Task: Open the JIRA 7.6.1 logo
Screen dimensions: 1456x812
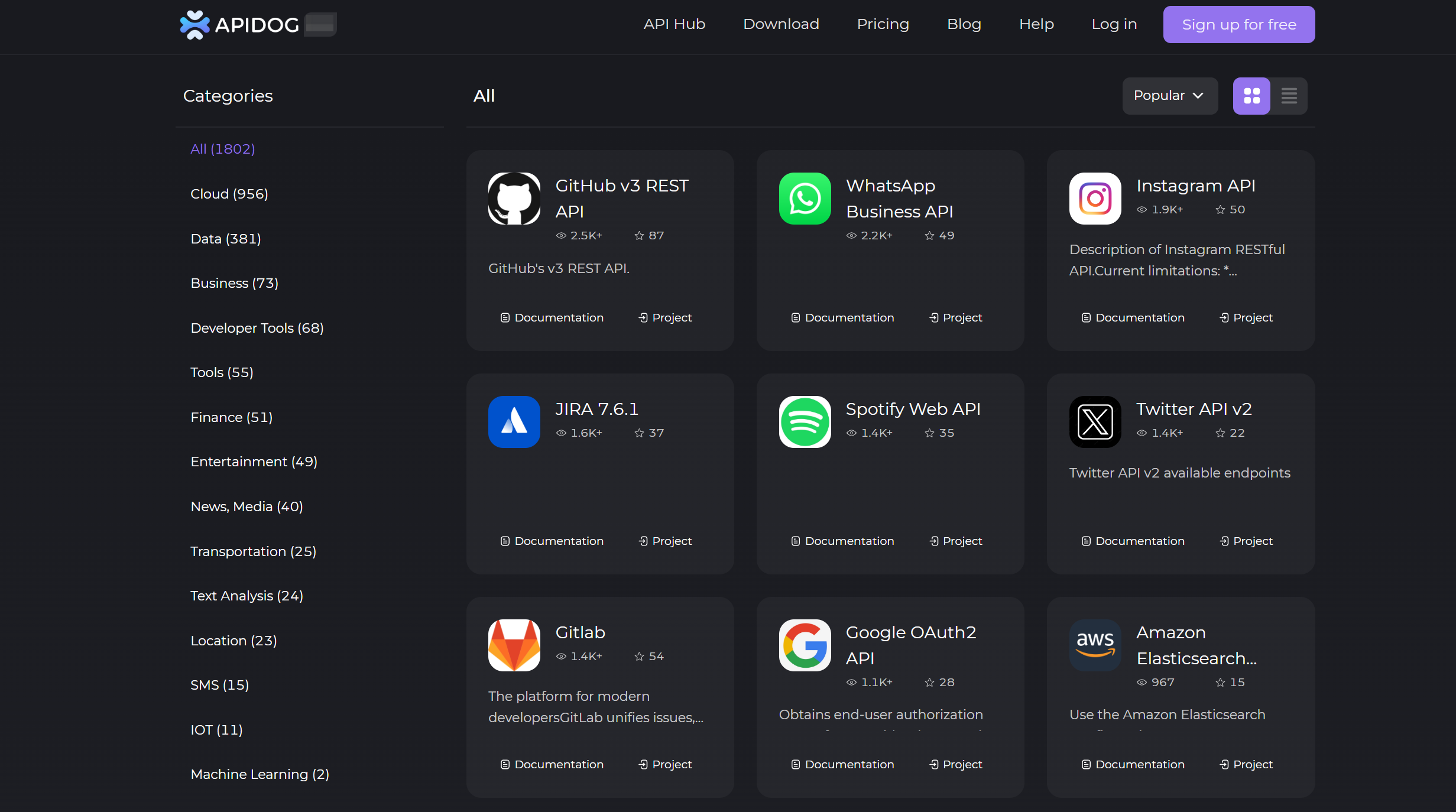Action: (x=514, y=422)
